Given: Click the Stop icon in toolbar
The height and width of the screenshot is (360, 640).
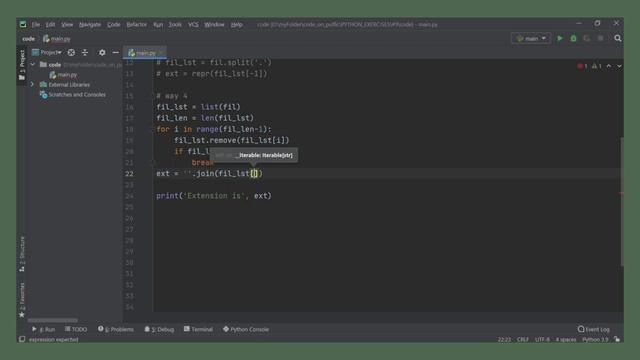Looking at the screenshot, I should pos(600,38).
